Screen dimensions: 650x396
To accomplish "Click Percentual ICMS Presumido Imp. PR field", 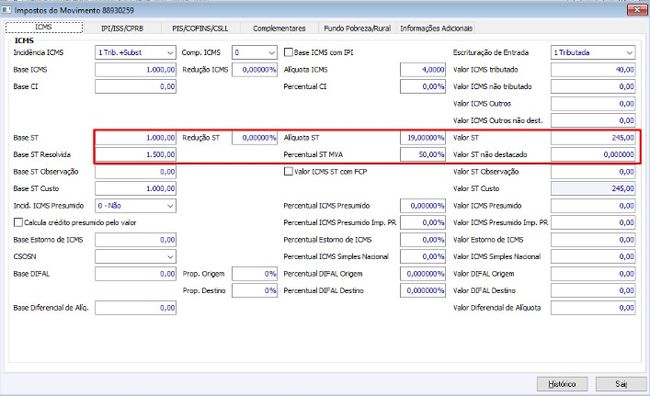I will [x=423, y=223].
